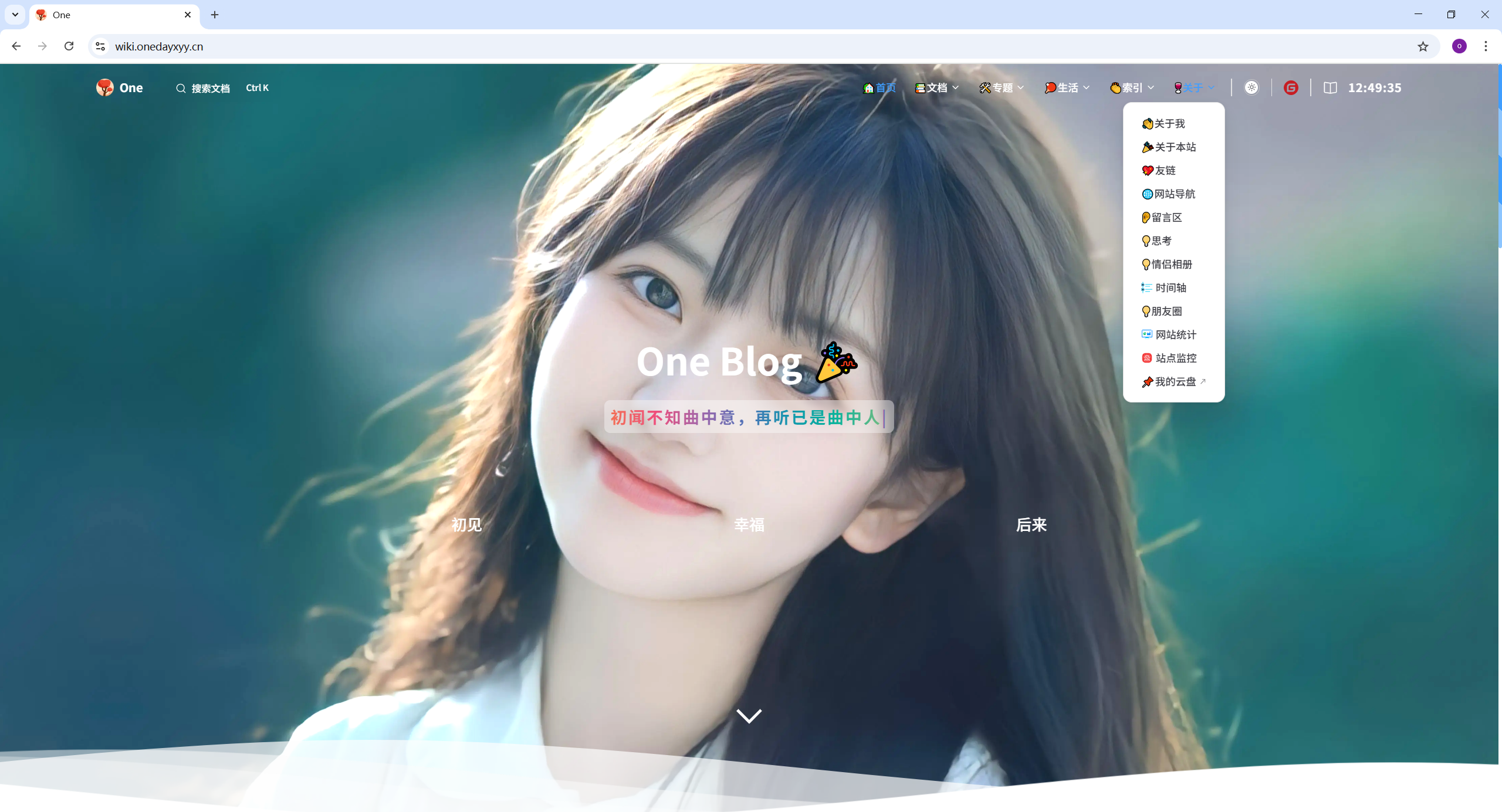Open the Gitee red G icon

pos(1290,87)
